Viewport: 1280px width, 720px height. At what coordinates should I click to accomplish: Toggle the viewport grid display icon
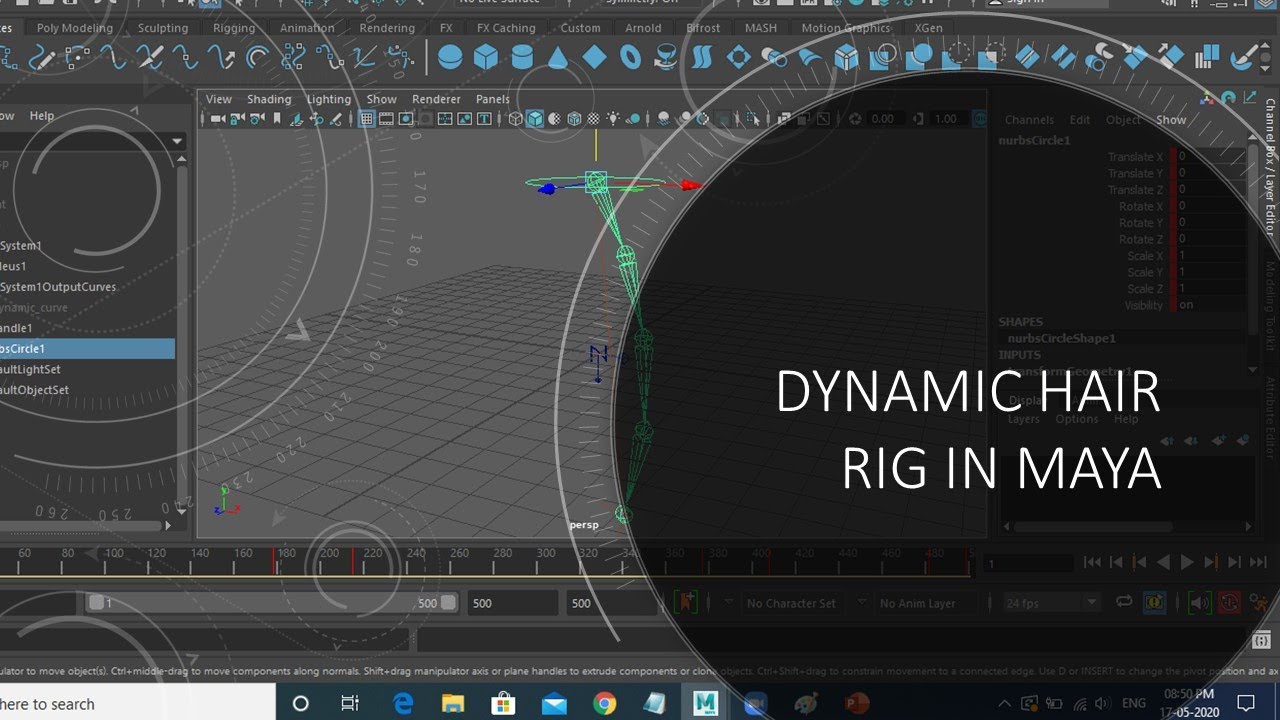click(x=367, y=119)
